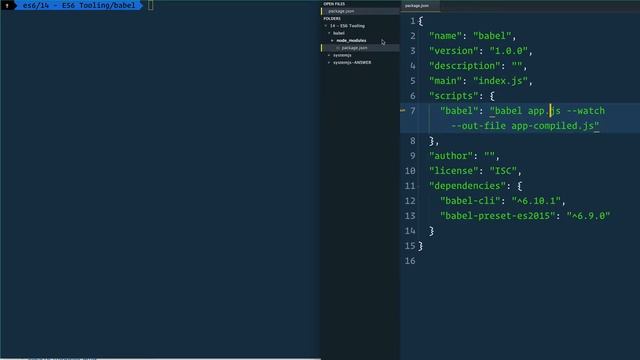The height and width of the screenshot is (360, 640).
Task: Click the FOLDERS section header
Action: [332, 18]
